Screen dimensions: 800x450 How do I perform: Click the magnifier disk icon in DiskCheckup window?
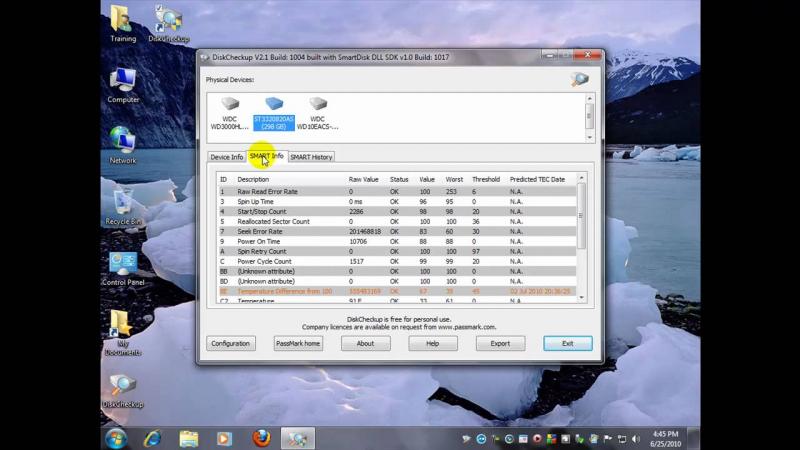coord(579,79)
